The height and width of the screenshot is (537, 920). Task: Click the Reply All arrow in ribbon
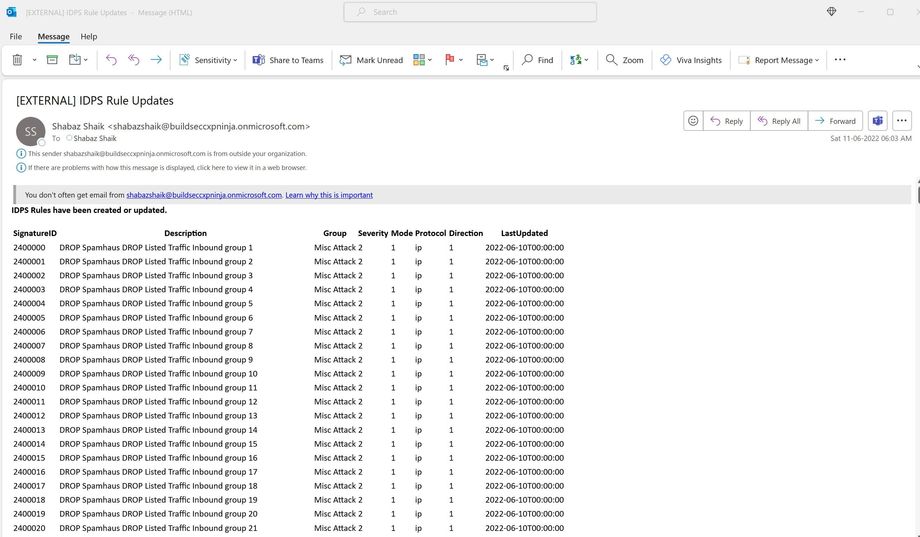pos(134,60)
